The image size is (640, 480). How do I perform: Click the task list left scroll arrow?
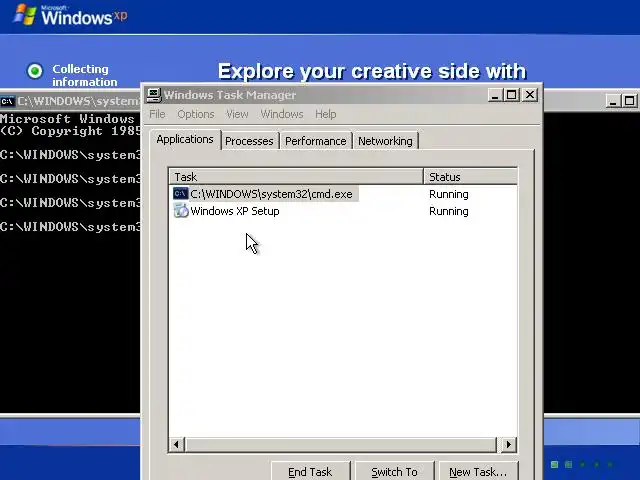(176, 444)
